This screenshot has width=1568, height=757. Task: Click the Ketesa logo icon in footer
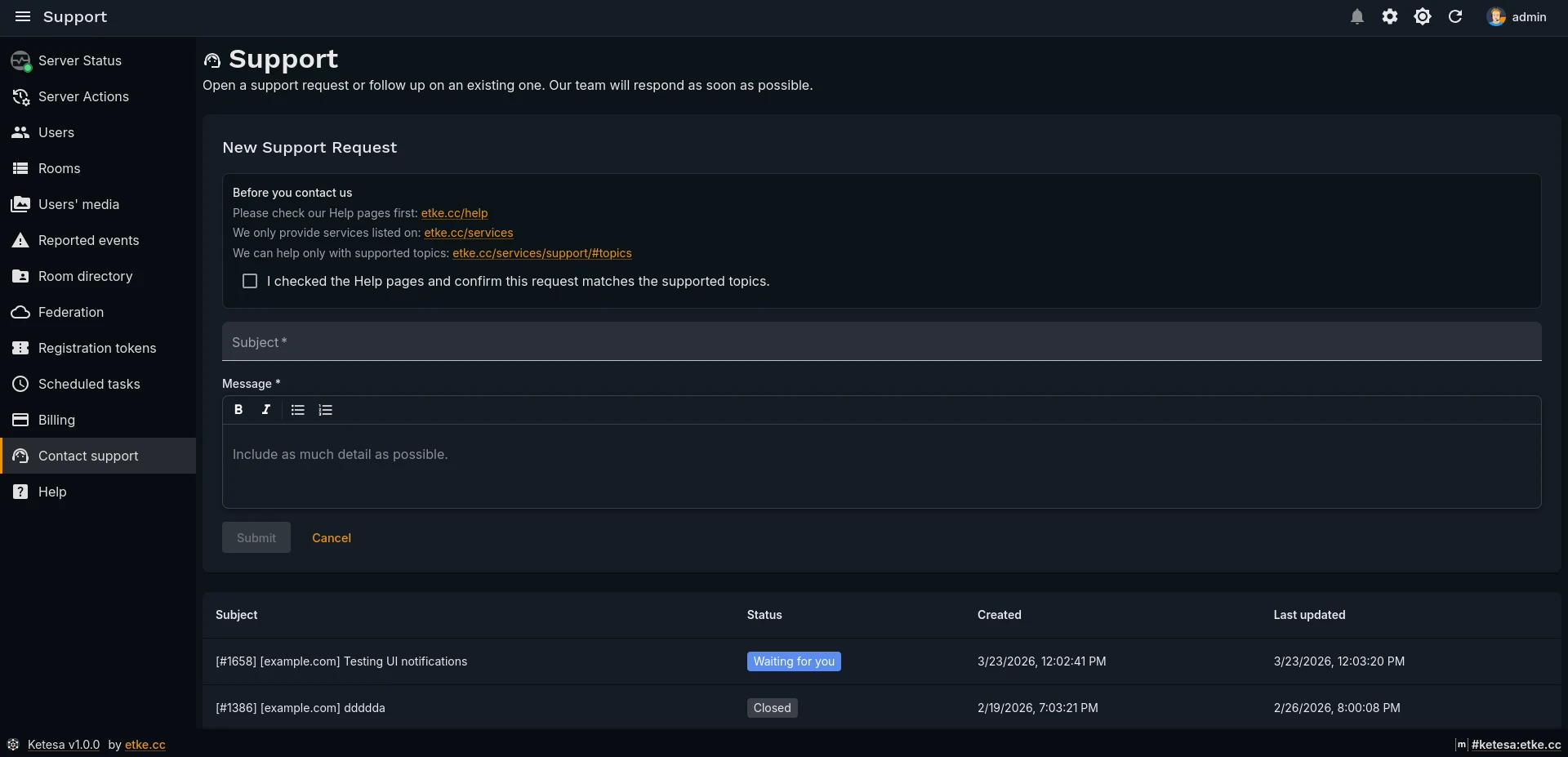[x=13, y=745]
